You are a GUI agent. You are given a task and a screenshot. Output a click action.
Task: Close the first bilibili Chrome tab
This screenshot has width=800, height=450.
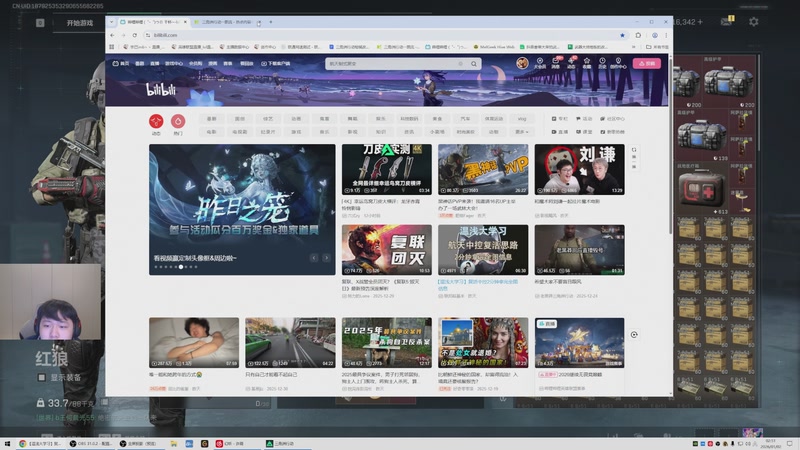(185, 22)
